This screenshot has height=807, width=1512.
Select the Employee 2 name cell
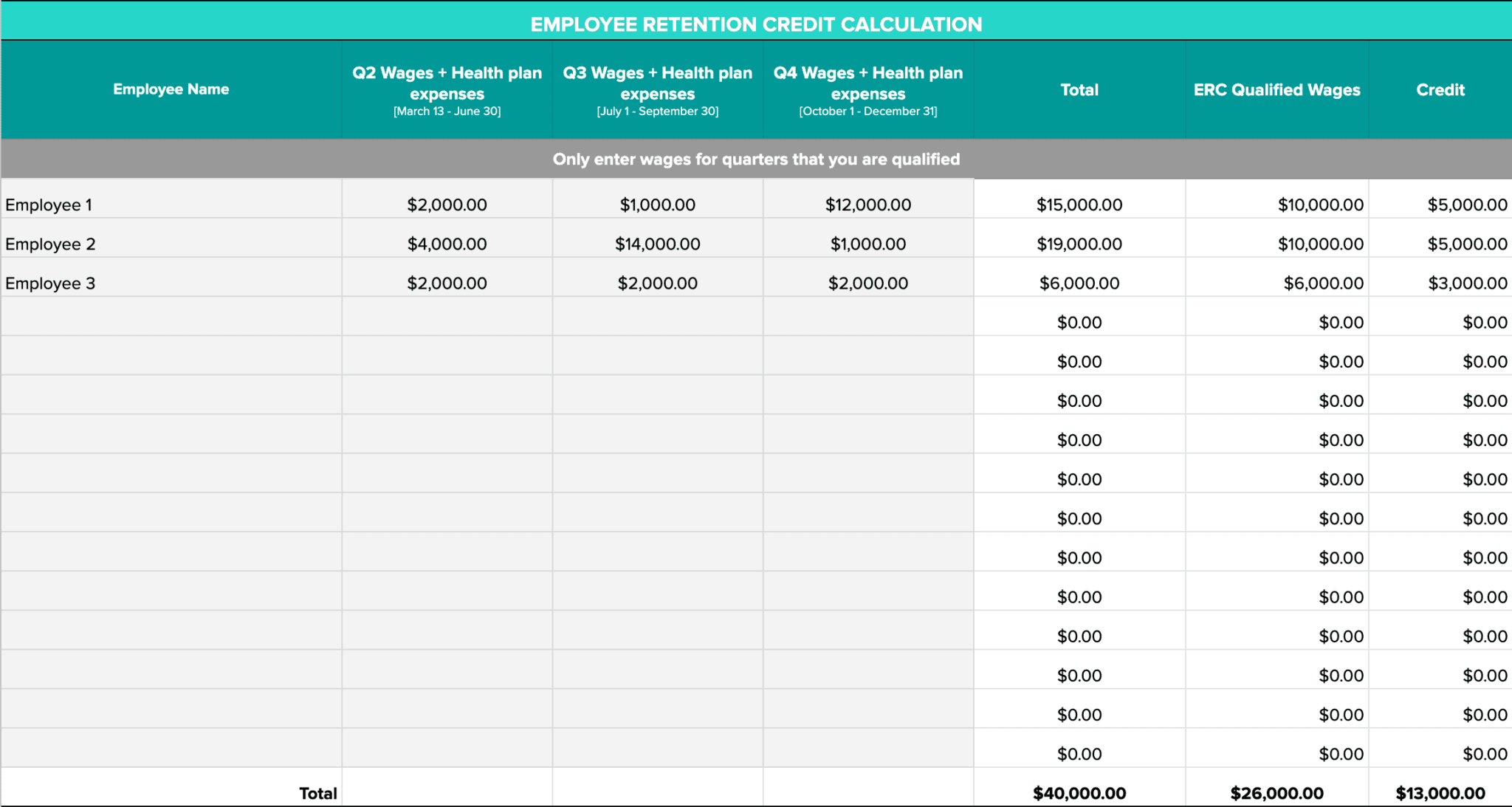point(50,243)
